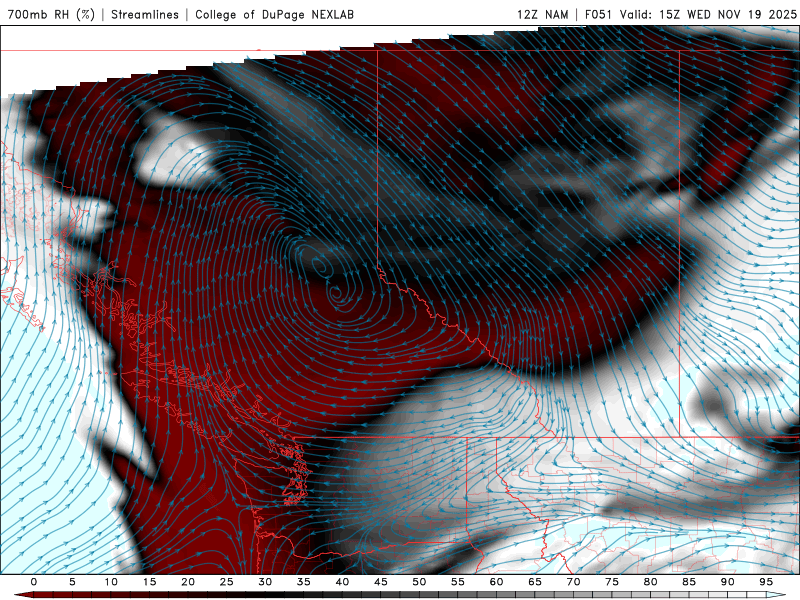Click the "700mb RH (%)" title text
The image size is (800, 600).
point(51,14)
